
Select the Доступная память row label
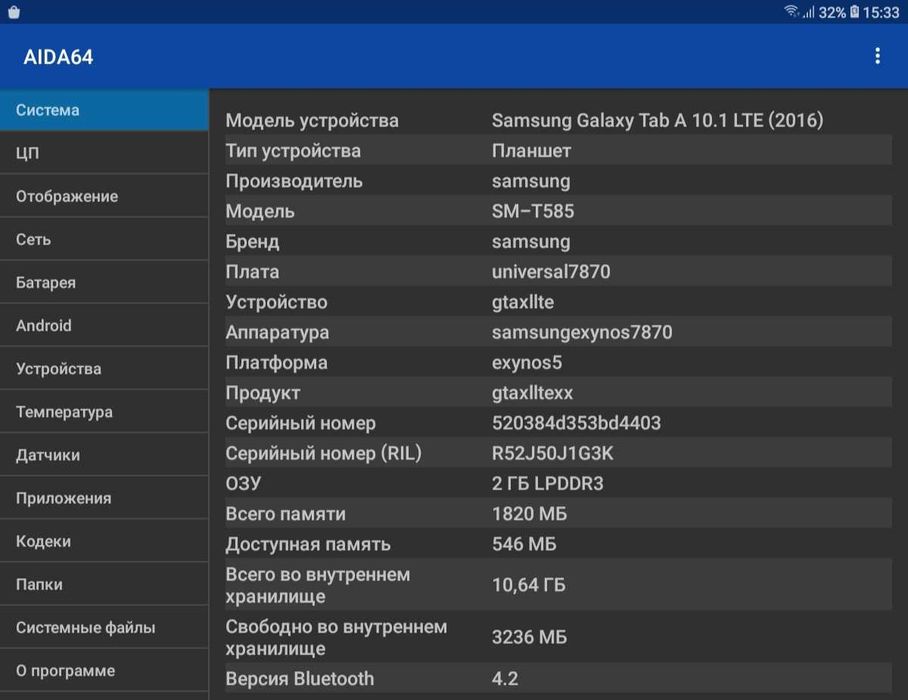pos(307,544)
